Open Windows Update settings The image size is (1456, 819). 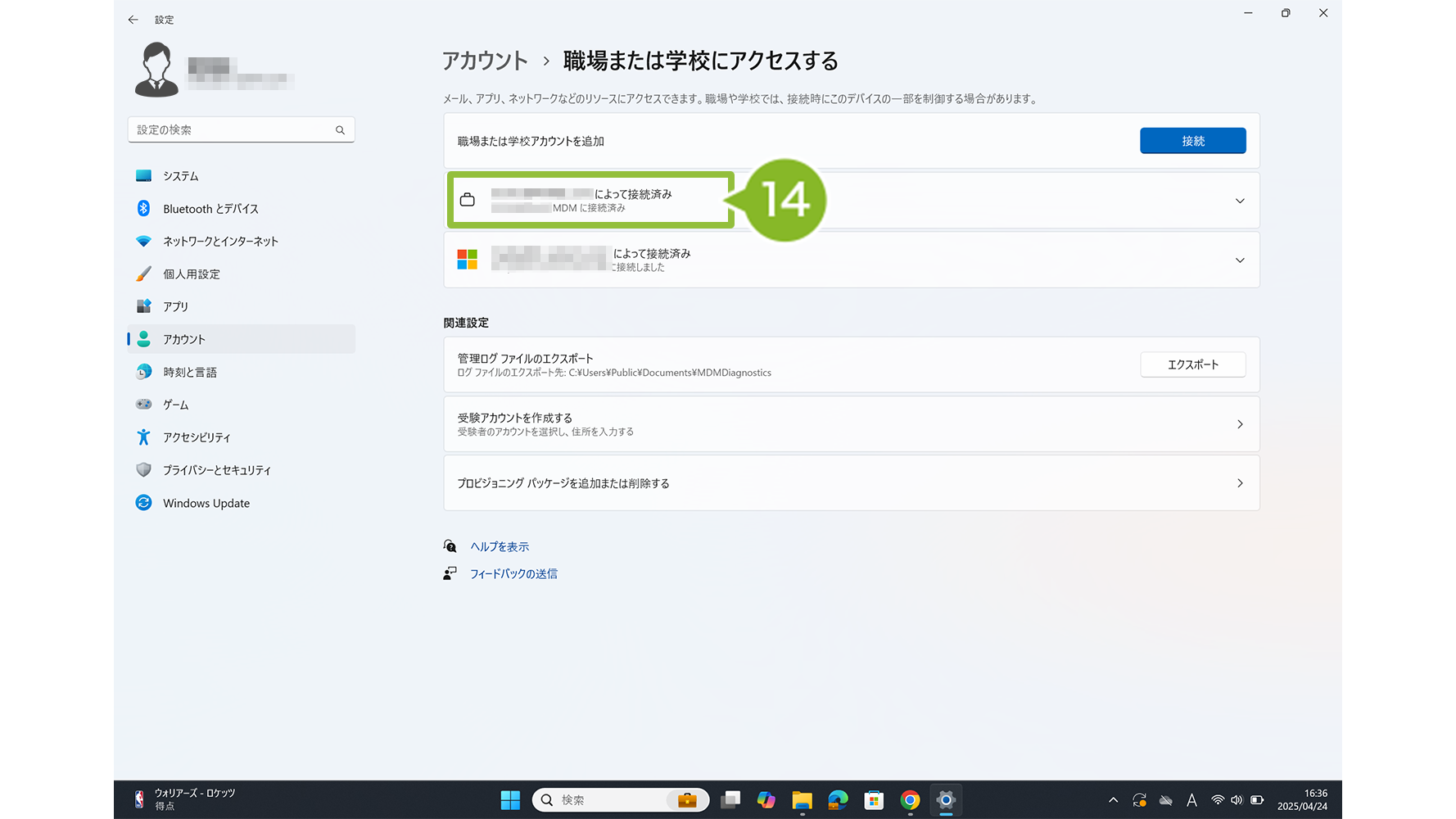coord(241,503)
